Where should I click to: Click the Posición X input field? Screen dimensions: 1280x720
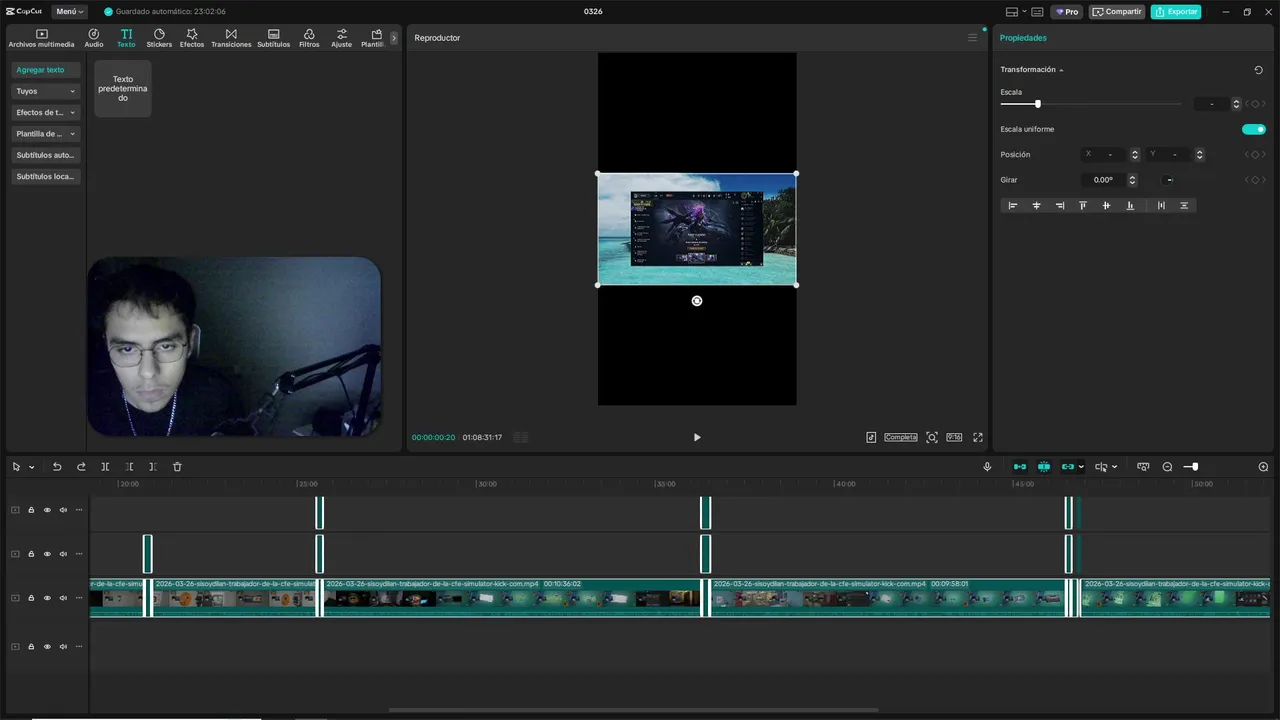point(1105,155)
